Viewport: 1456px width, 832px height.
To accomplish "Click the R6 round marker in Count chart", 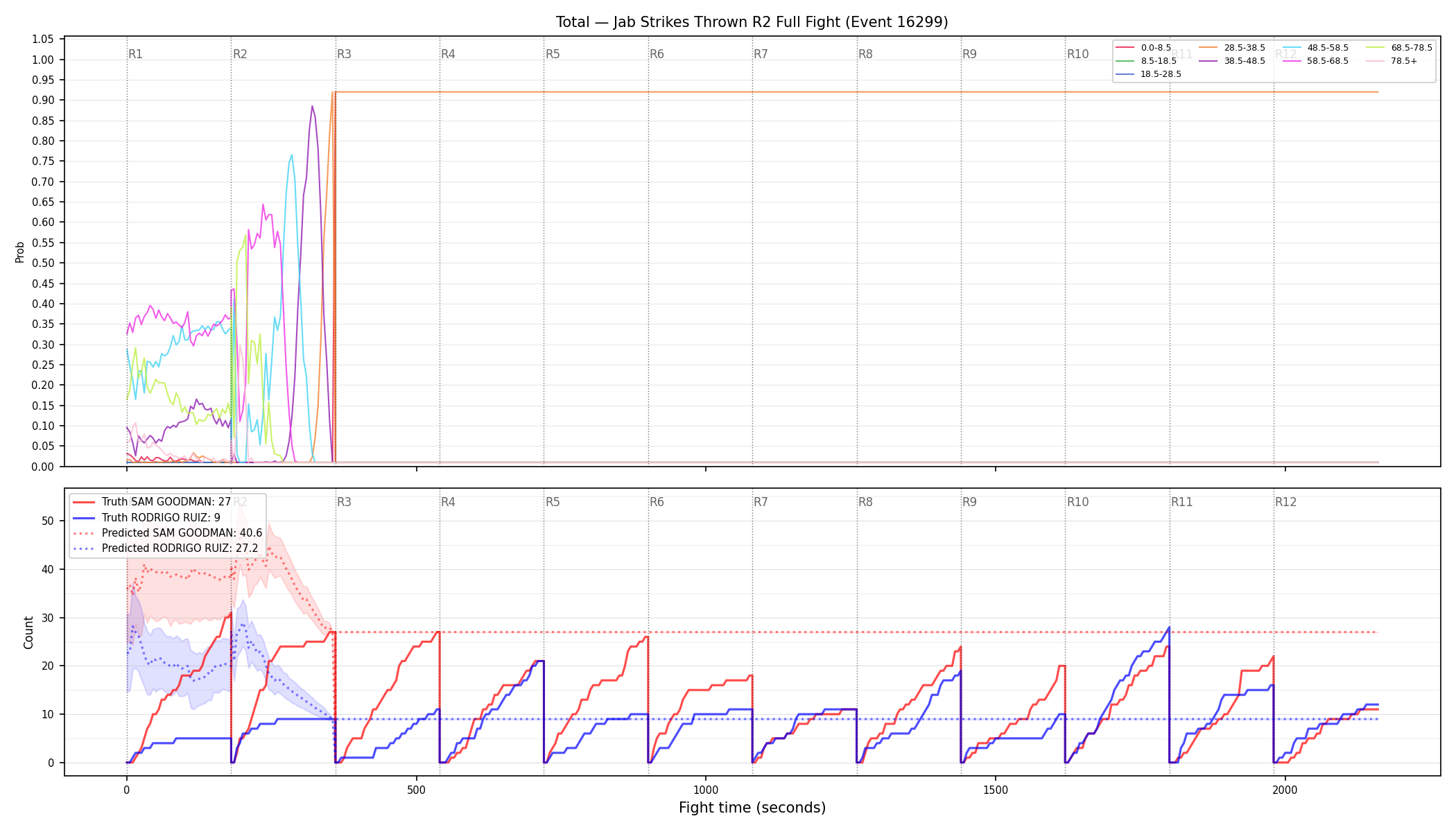I will click(x=657, y=502).
